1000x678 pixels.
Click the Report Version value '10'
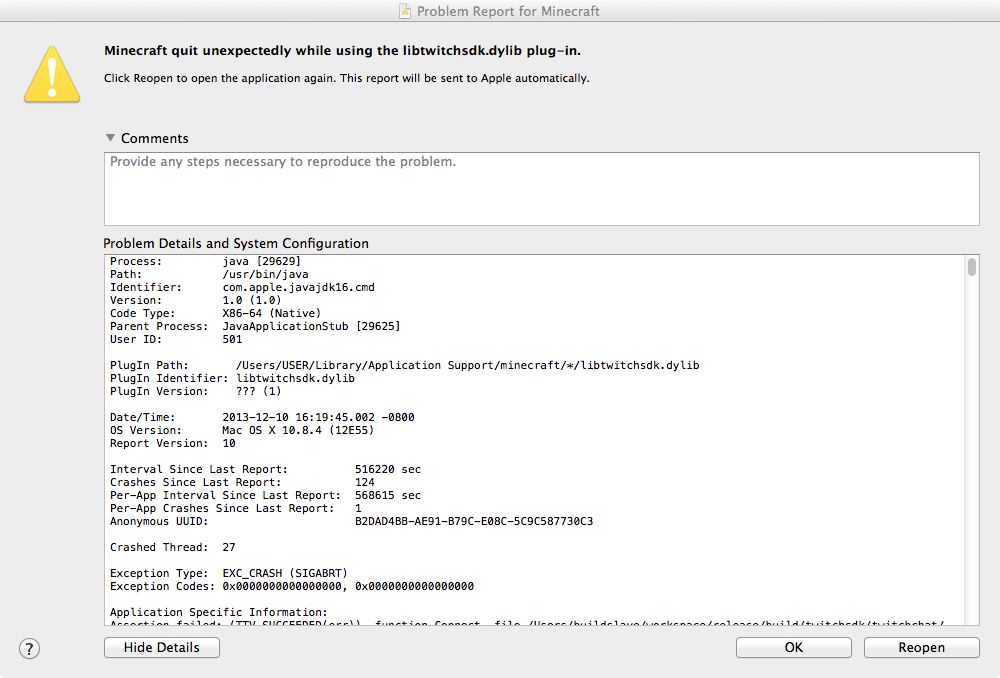coord(229,443)
